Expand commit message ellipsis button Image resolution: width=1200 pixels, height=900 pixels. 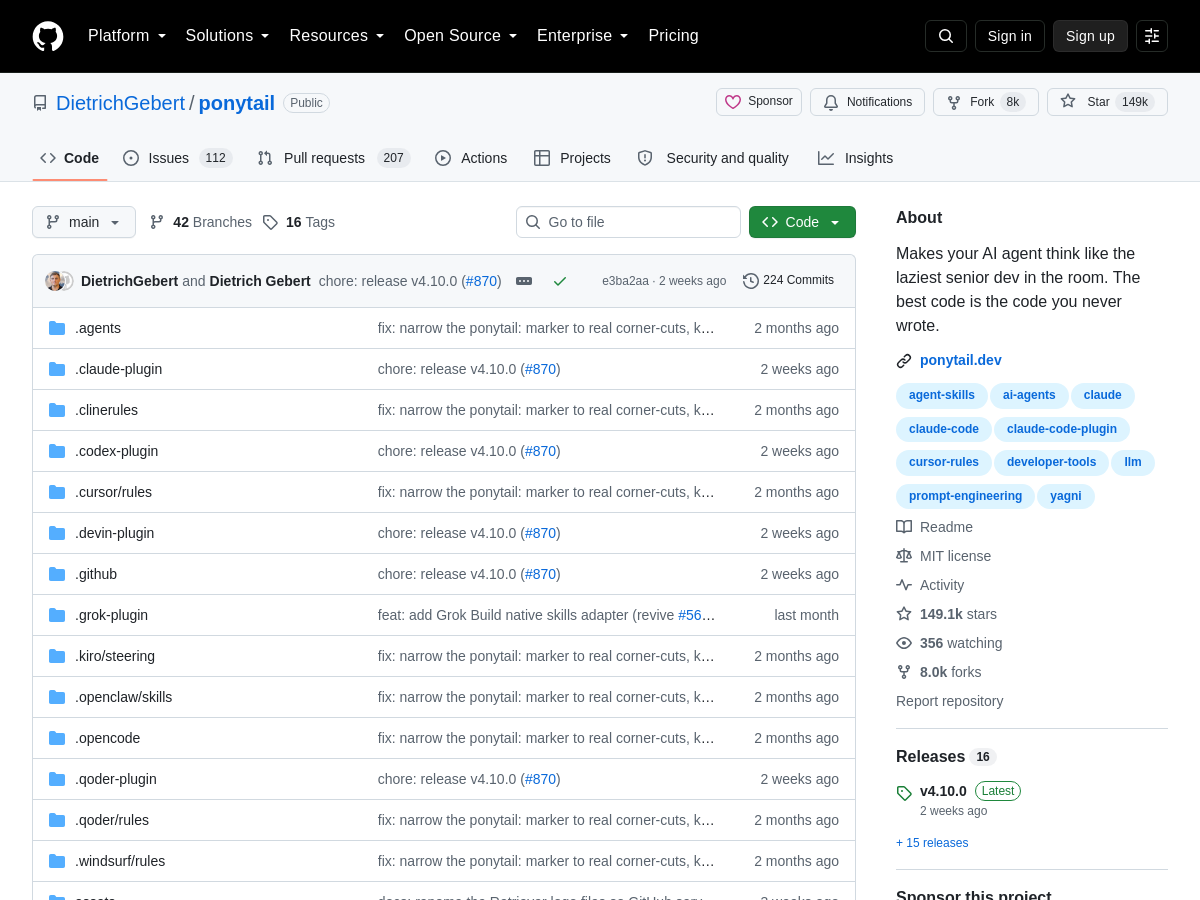pos(524,281)
